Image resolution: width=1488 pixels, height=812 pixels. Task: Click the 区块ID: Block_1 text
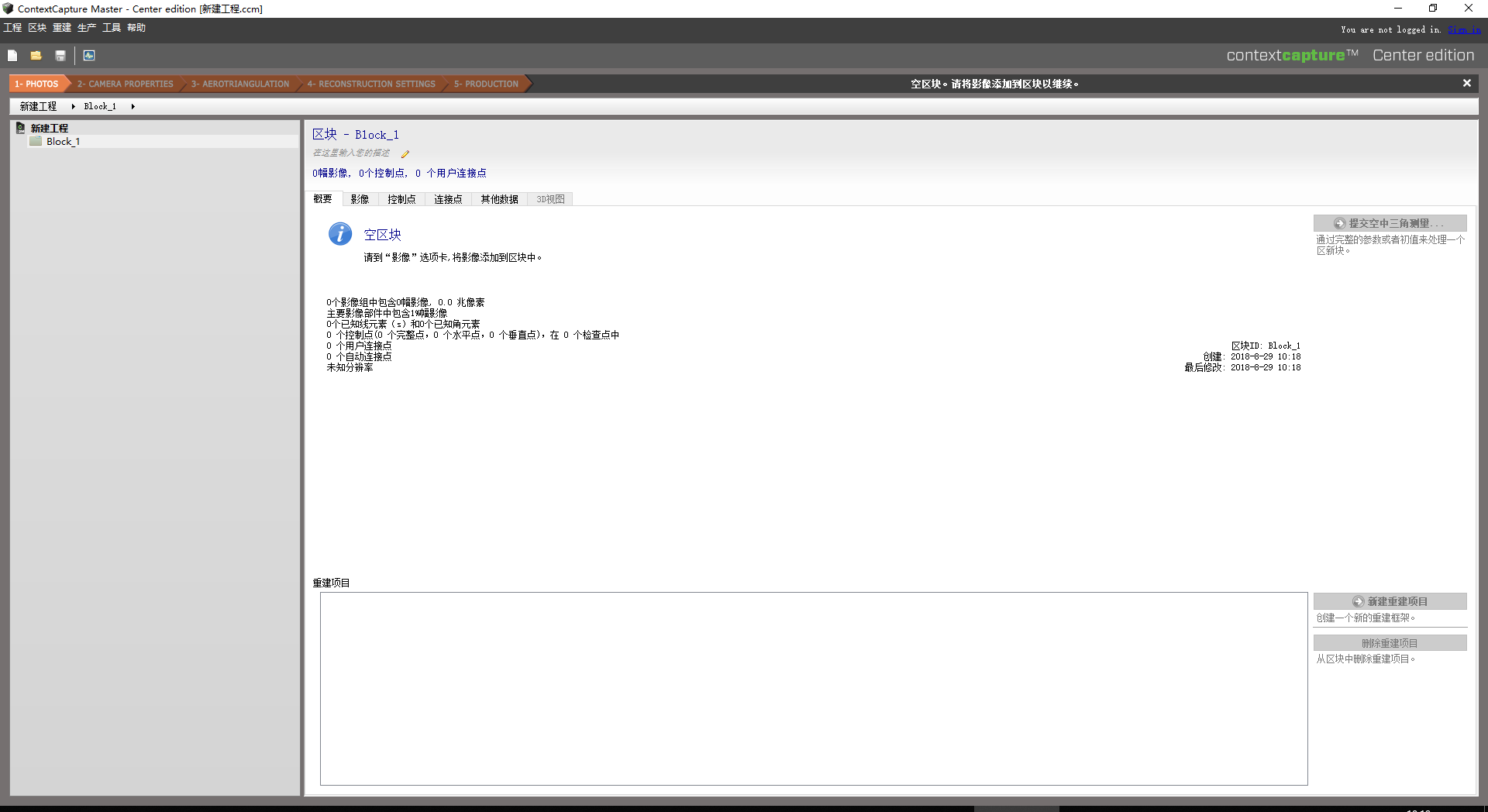pyautogui.click(x=1266, y=346)
